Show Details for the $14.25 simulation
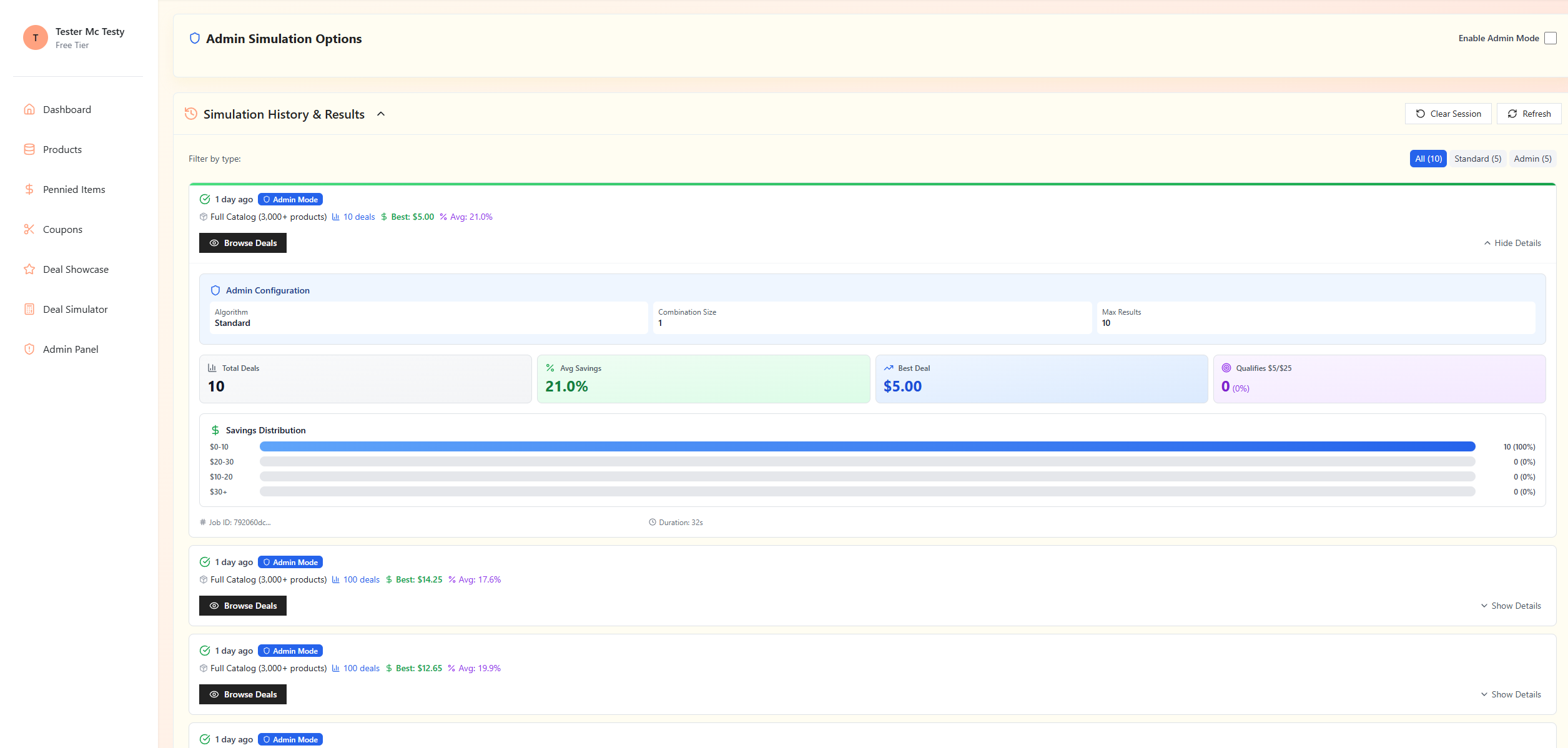The height and width of the screenshot is (748, 1568). click(x=1511, y=605)
